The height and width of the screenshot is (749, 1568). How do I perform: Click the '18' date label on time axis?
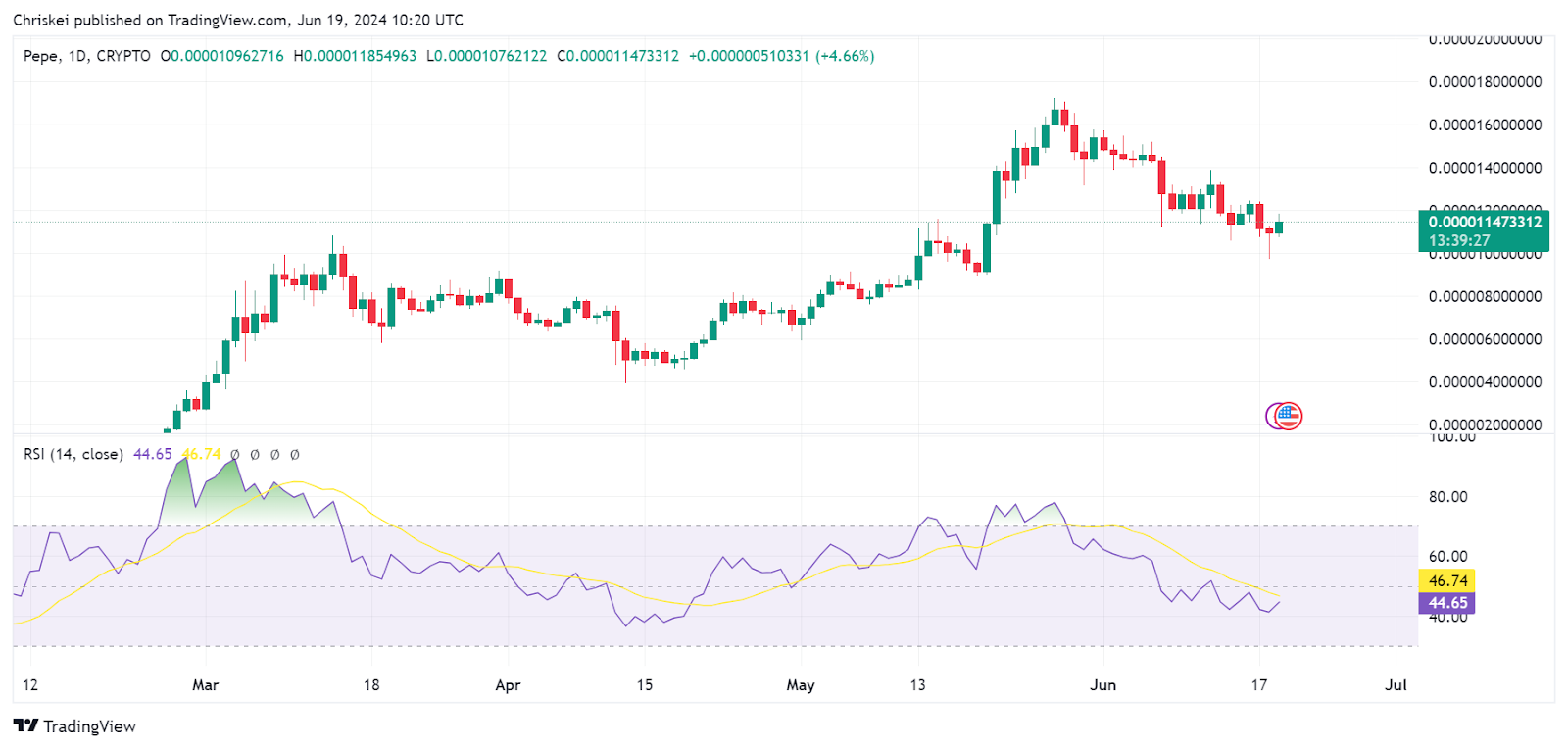(371, 685)
